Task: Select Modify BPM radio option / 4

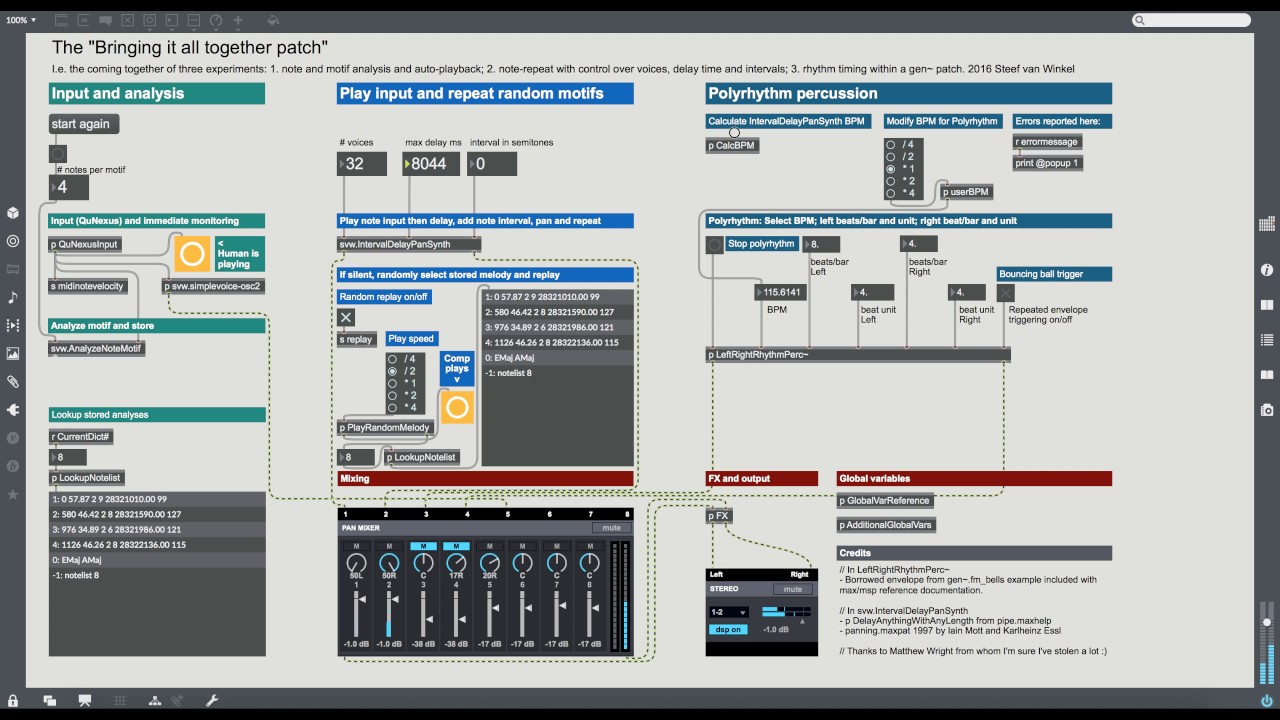Action: 891,145
